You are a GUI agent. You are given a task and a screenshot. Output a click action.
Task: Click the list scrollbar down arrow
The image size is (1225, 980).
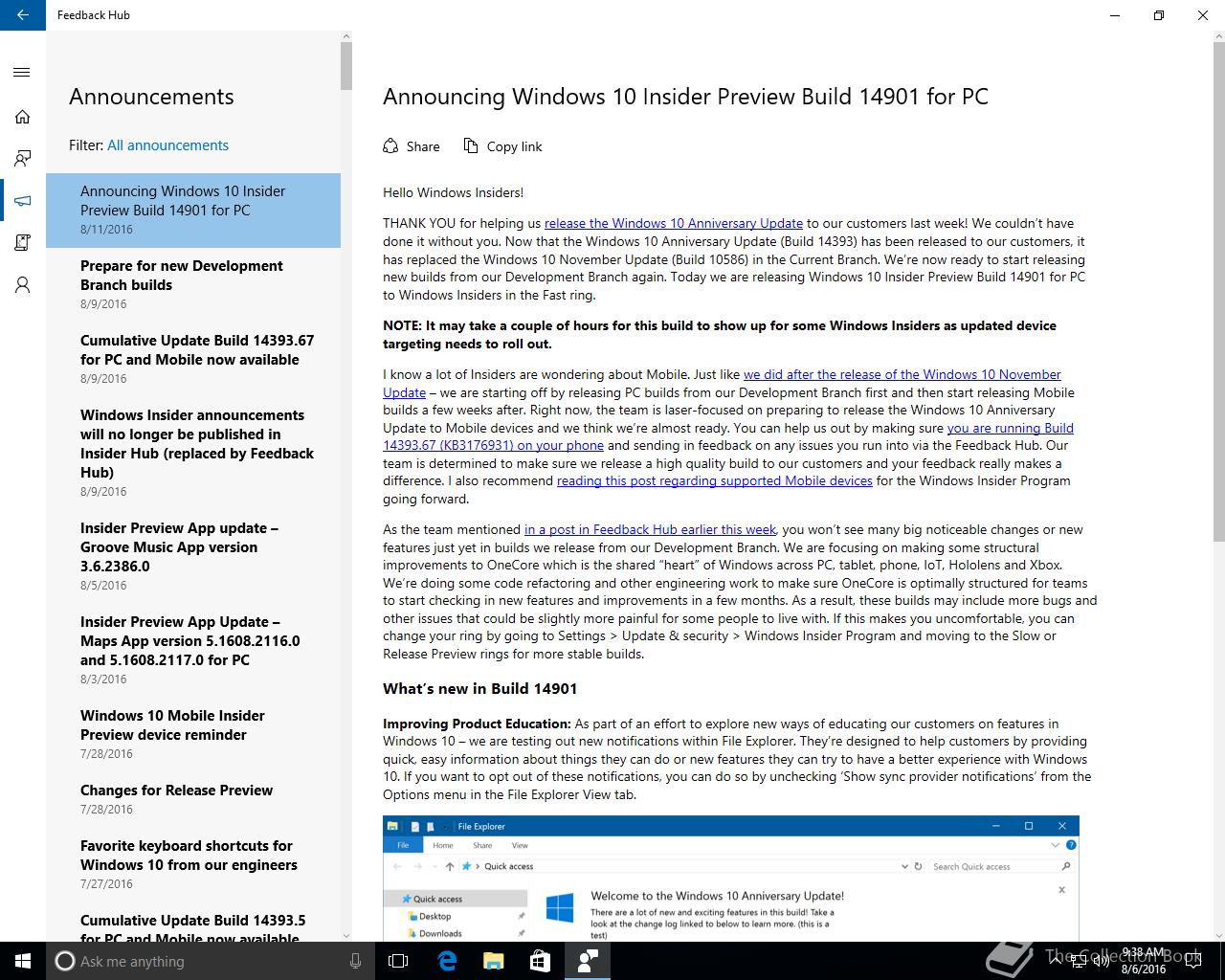[346, 935]
